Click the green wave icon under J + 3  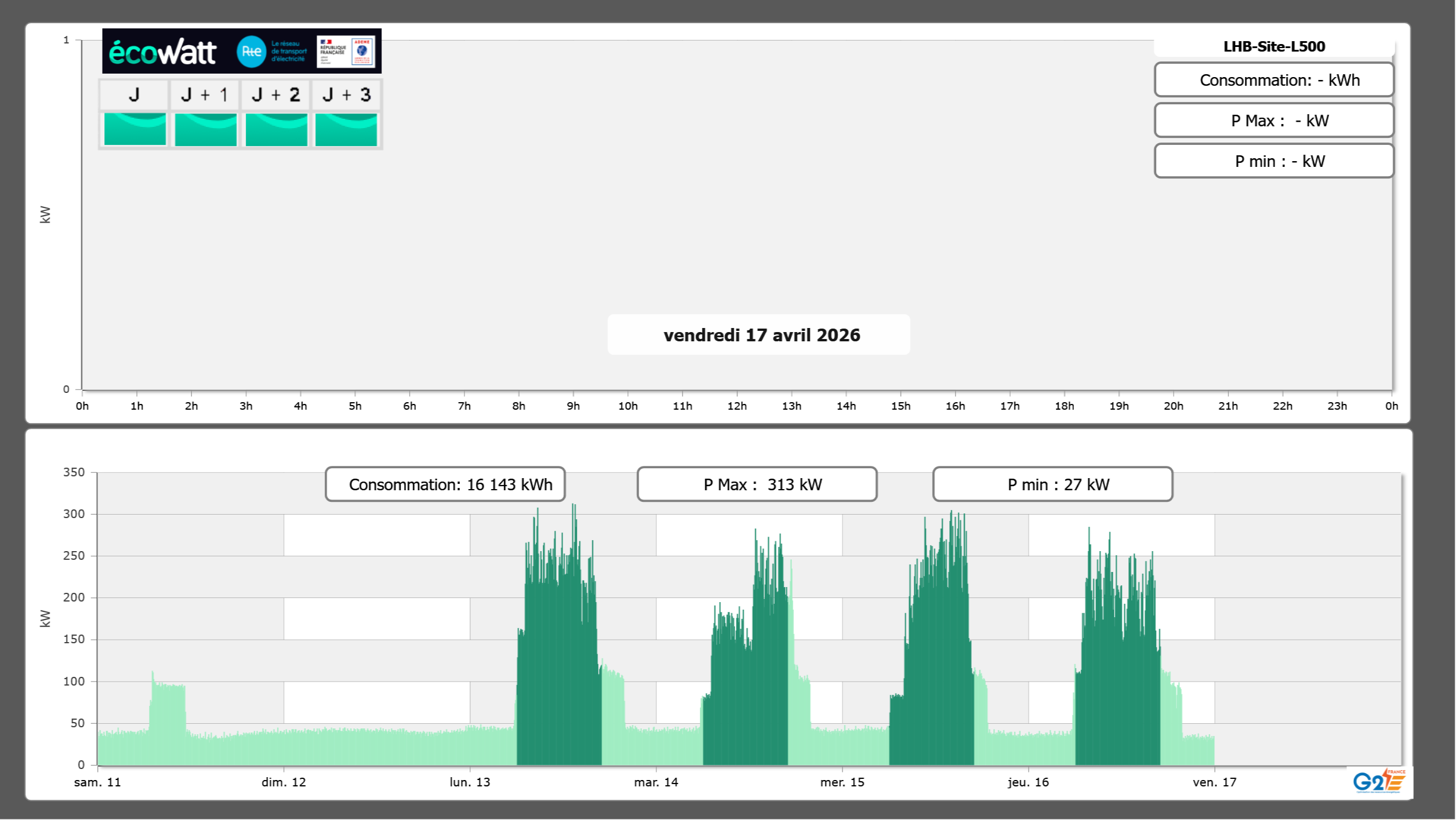pyautogui.click(x=346, y=129)
